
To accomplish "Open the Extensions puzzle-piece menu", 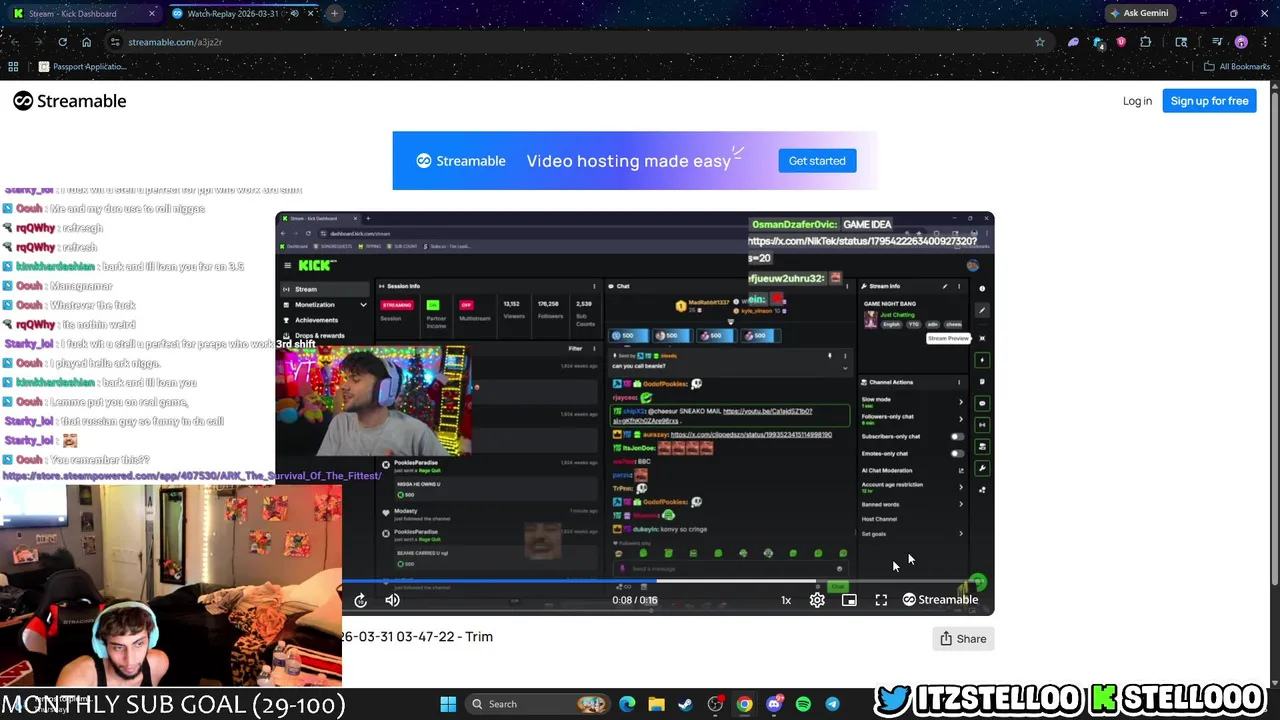I will (x=1146, y=42).
